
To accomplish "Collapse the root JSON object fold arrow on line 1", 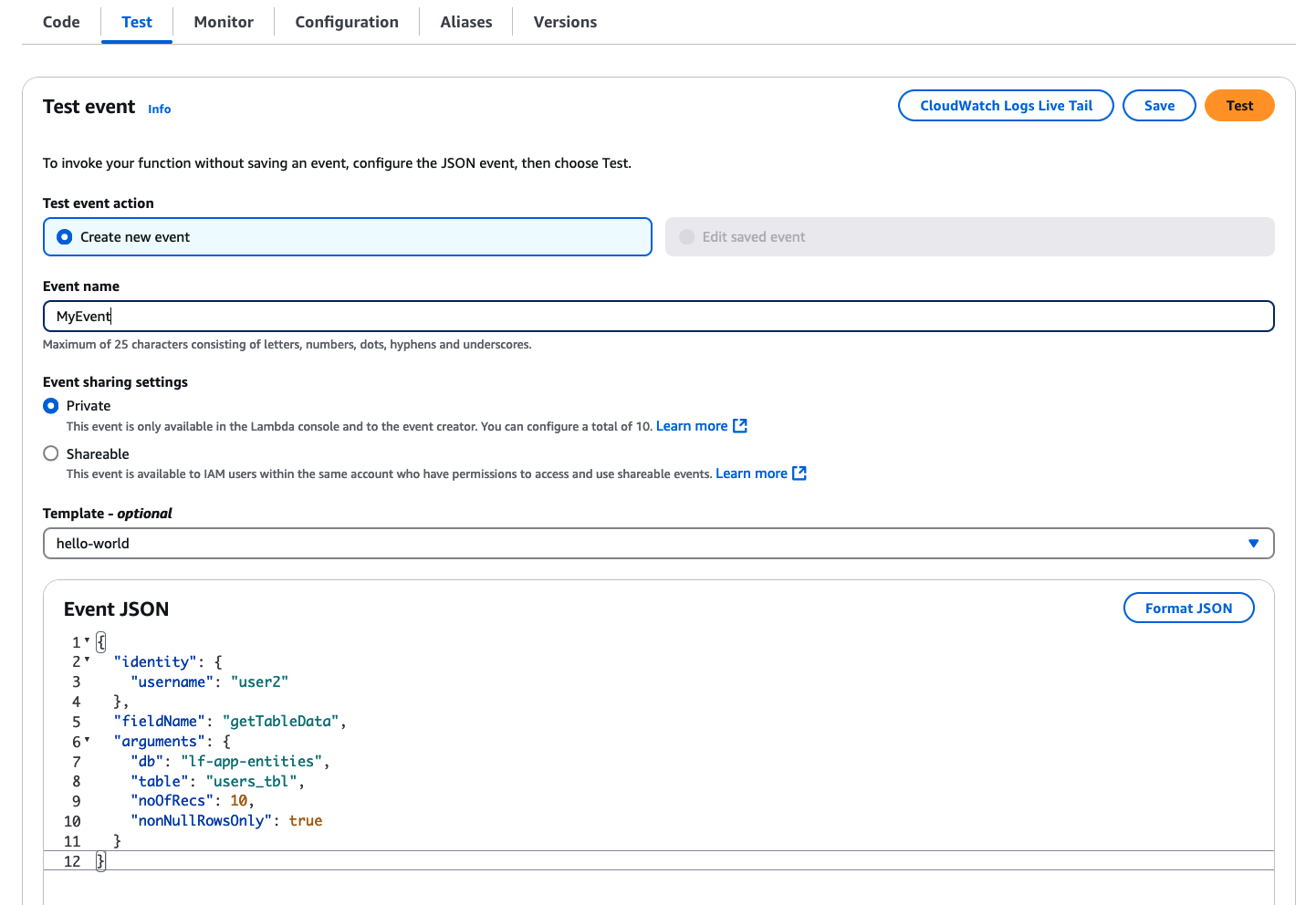I will pos(88,641).
